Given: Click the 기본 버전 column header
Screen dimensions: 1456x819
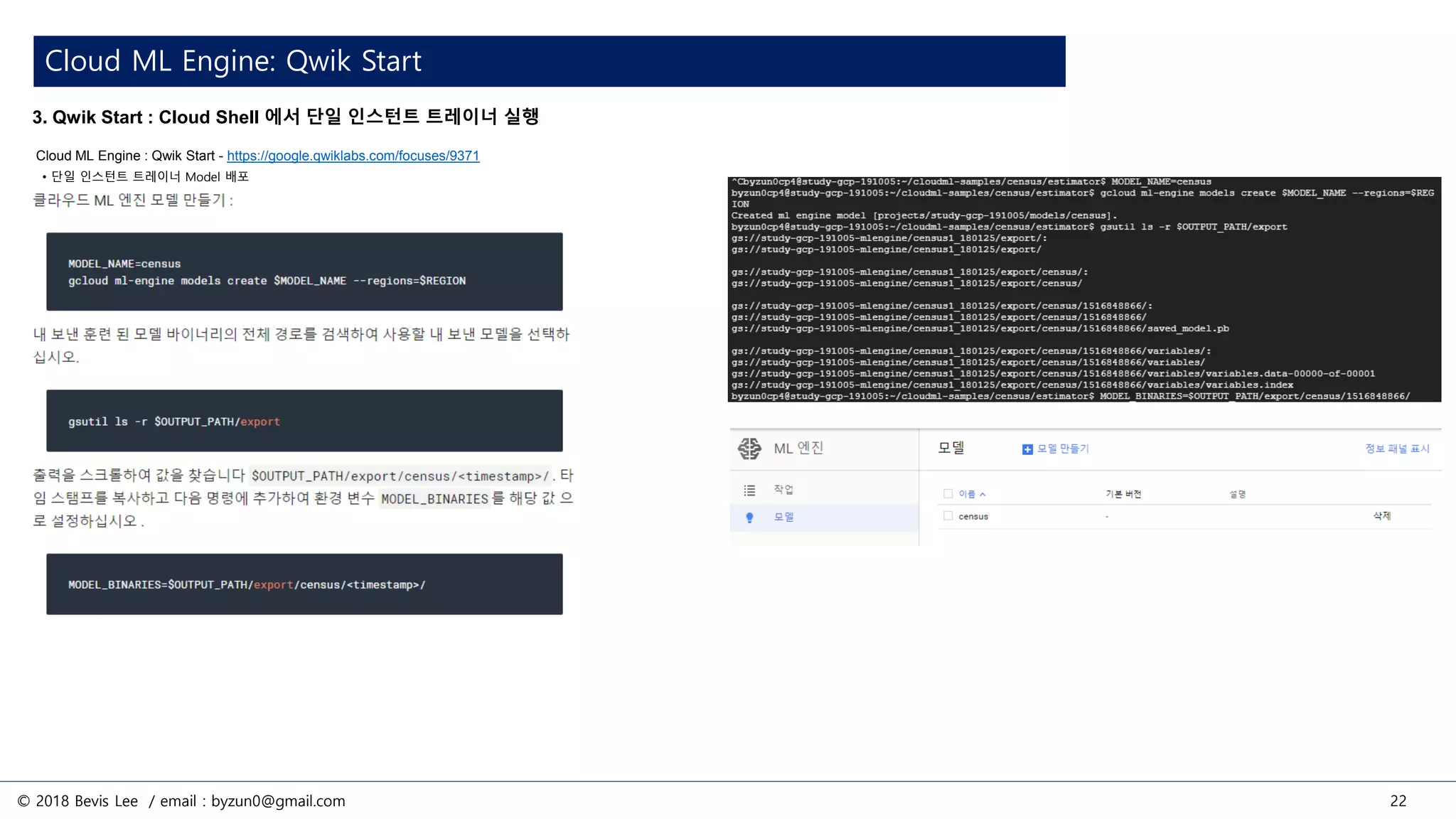Looking at the screenshot, I should [1123, 494].
